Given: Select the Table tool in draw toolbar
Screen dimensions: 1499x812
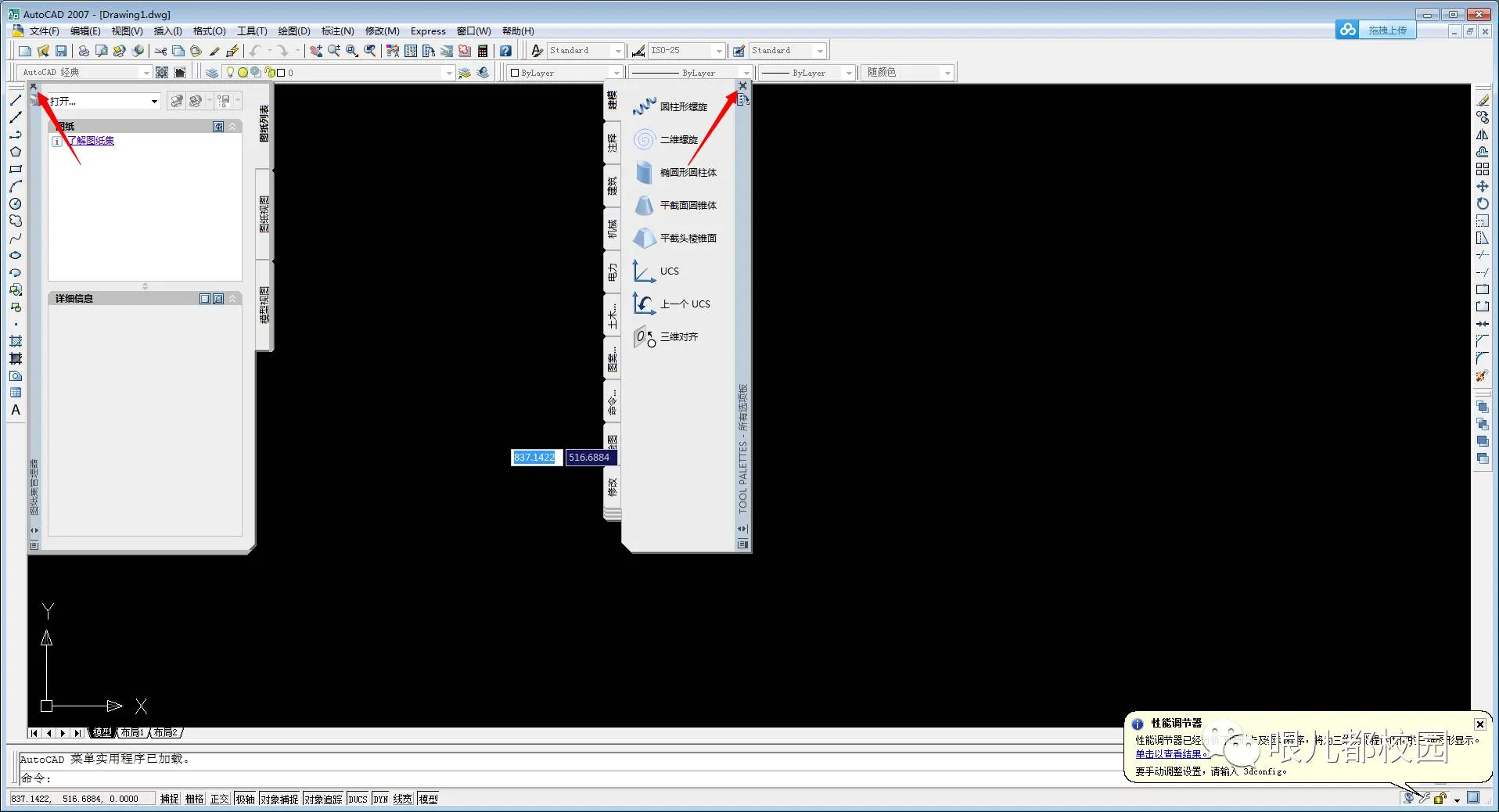Looking at the screenshot, I should [16, 393].
